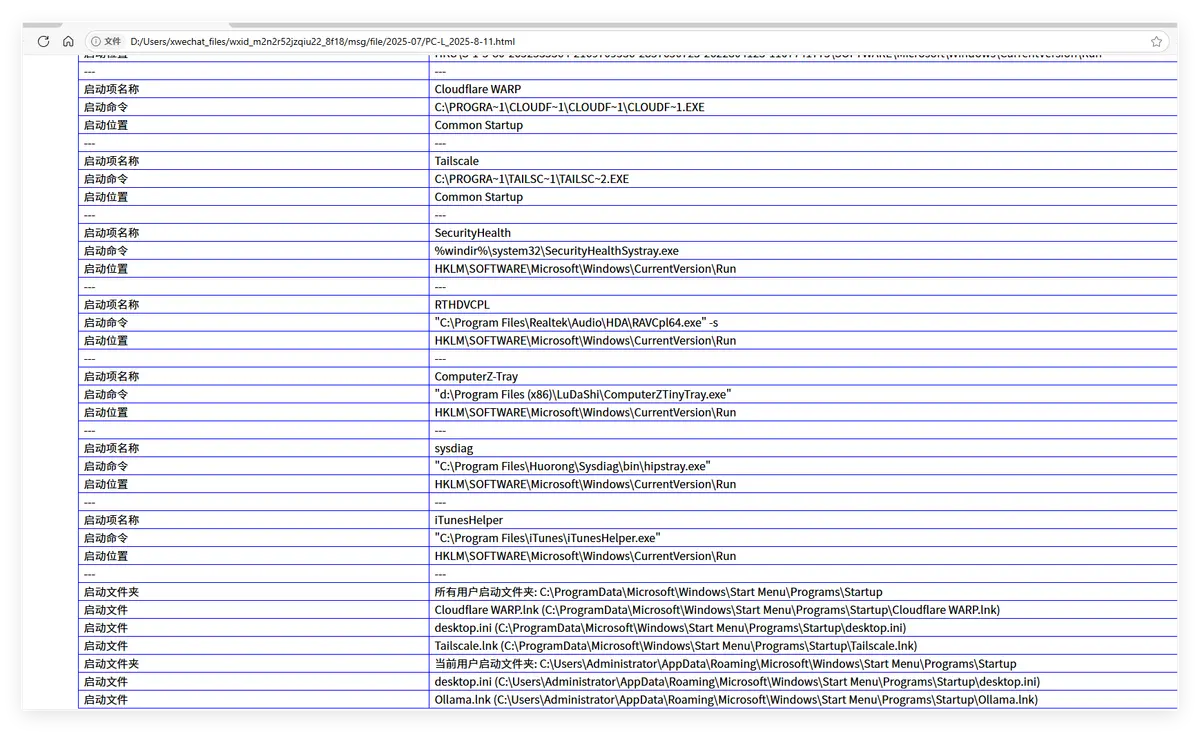Select the iTunesHelper.exe command path cell
Image resolution: width=1200 pixels, height=732 pixels.
point(803,539)
